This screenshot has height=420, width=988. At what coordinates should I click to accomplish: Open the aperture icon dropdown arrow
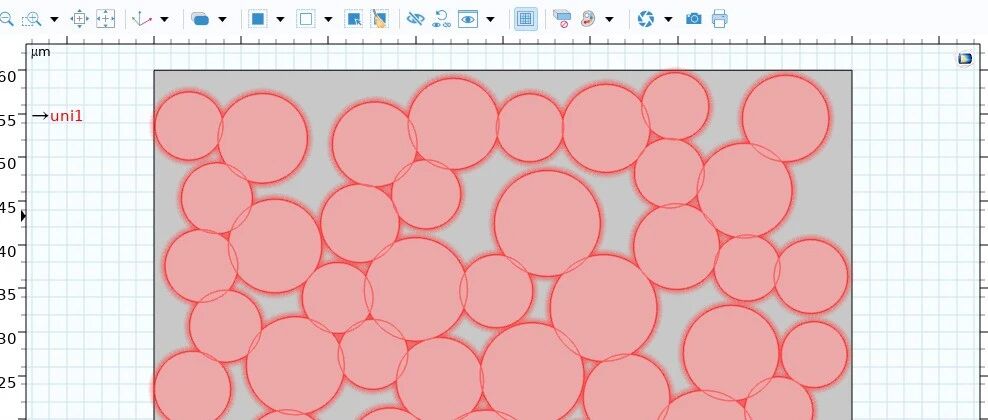tap(668, 20)
